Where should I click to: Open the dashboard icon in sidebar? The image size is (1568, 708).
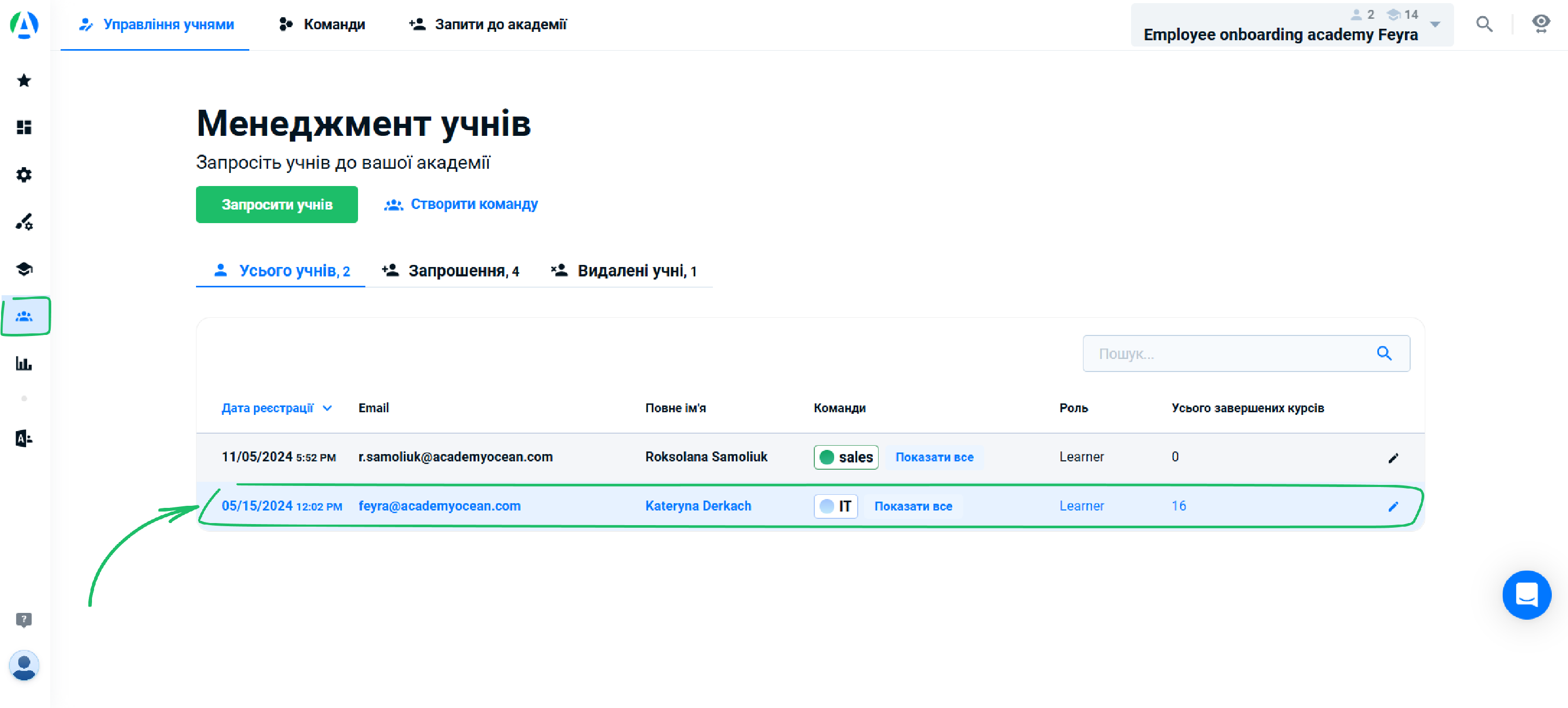24,127
